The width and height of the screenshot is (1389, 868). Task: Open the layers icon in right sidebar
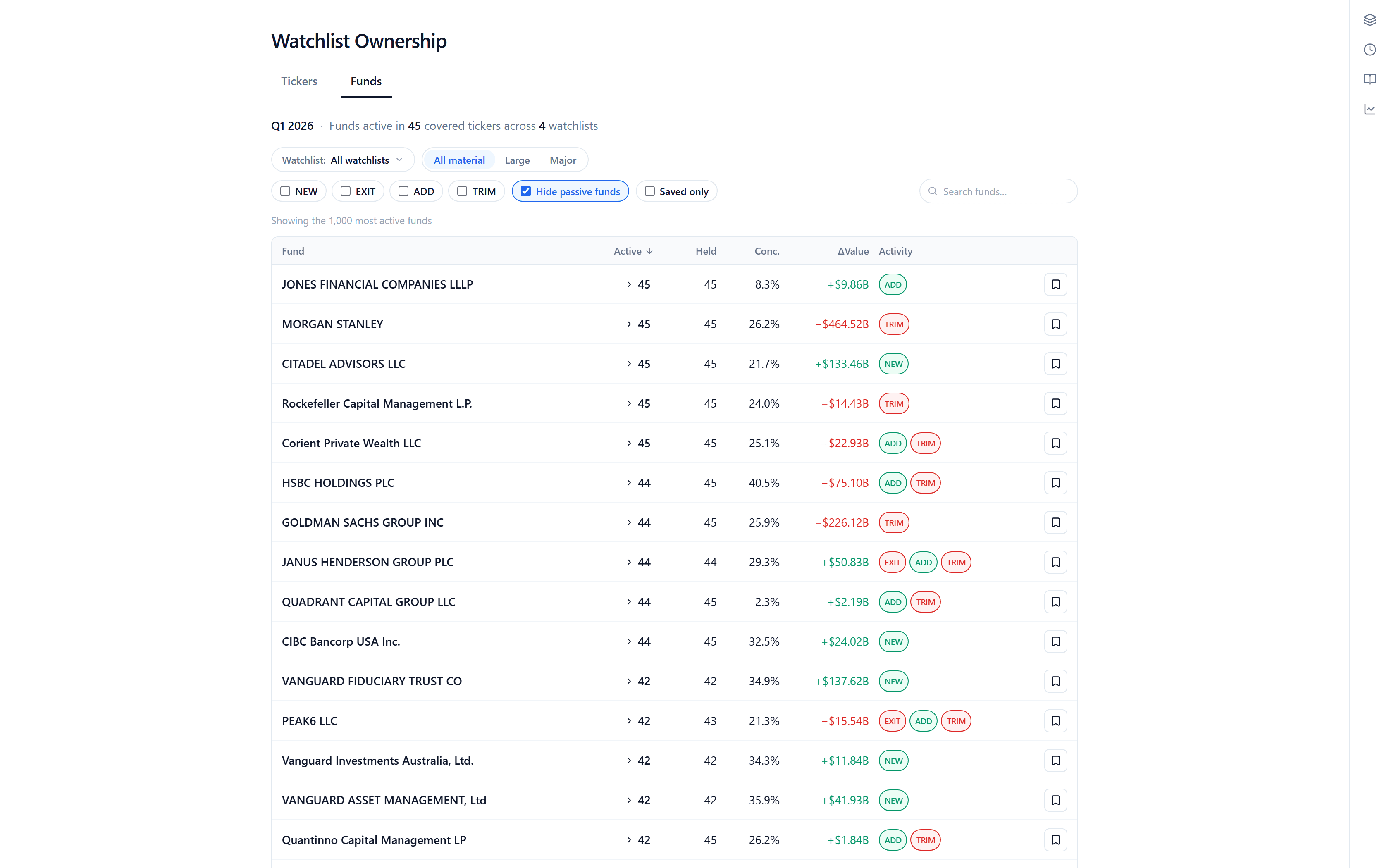pyautogui.click(x=1370, y=19)
